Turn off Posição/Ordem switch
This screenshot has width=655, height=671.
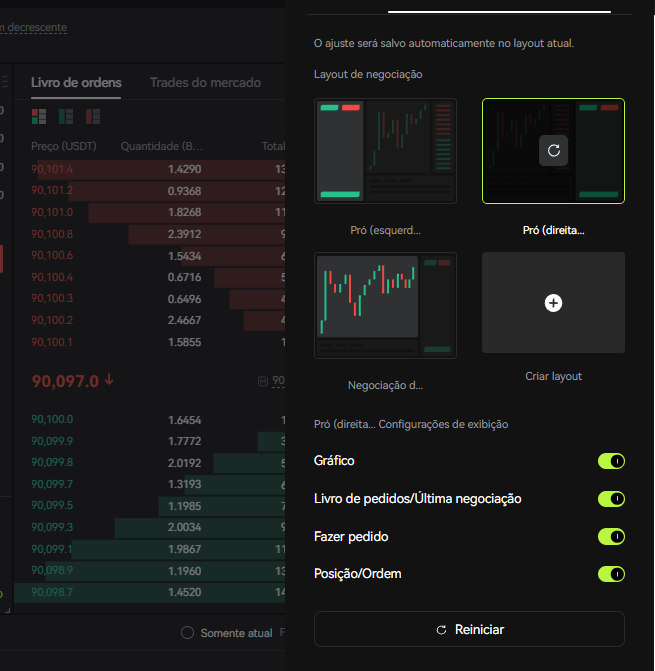[x=611, y=574]
